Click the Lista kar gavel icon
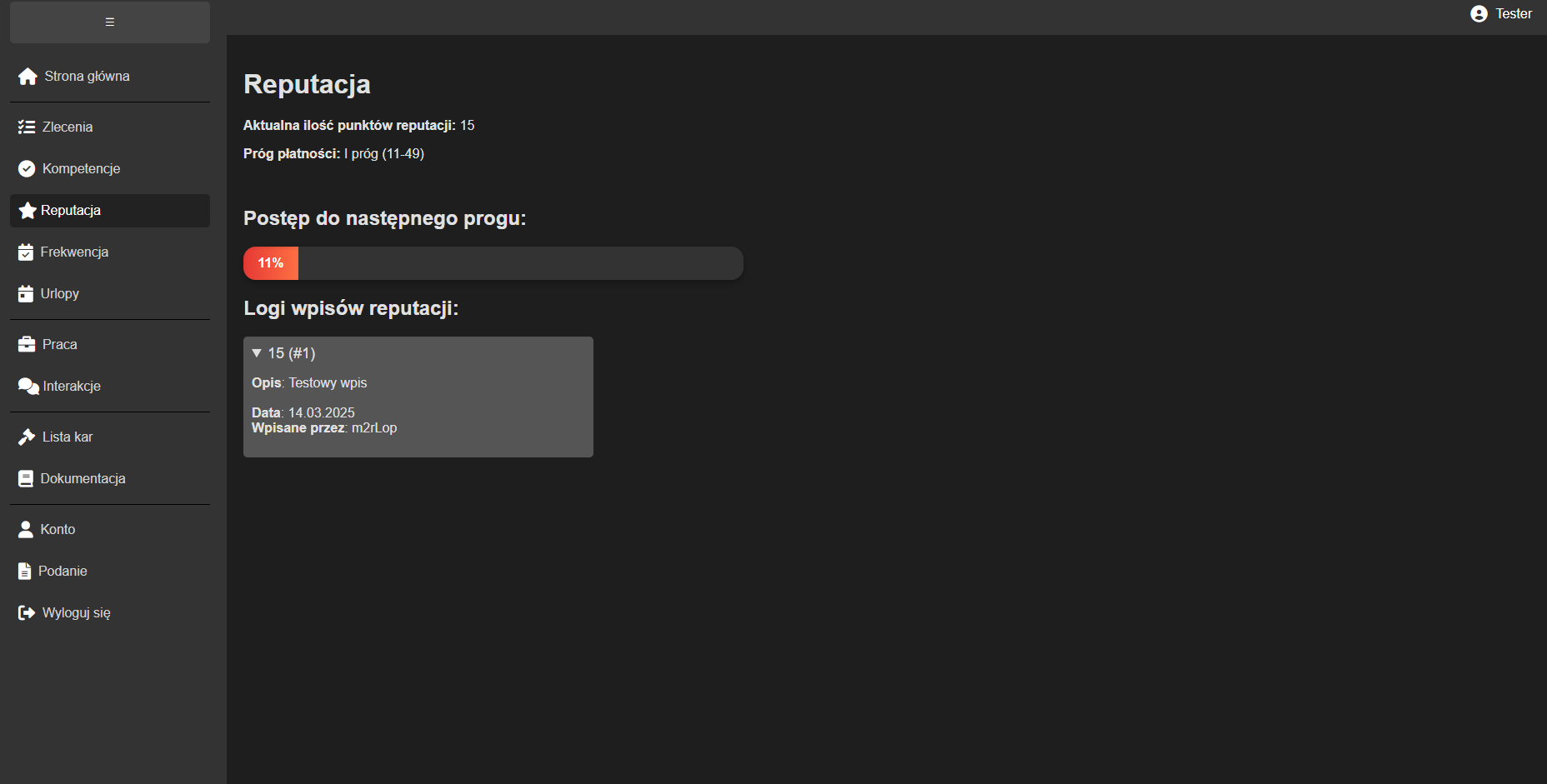 27,437
